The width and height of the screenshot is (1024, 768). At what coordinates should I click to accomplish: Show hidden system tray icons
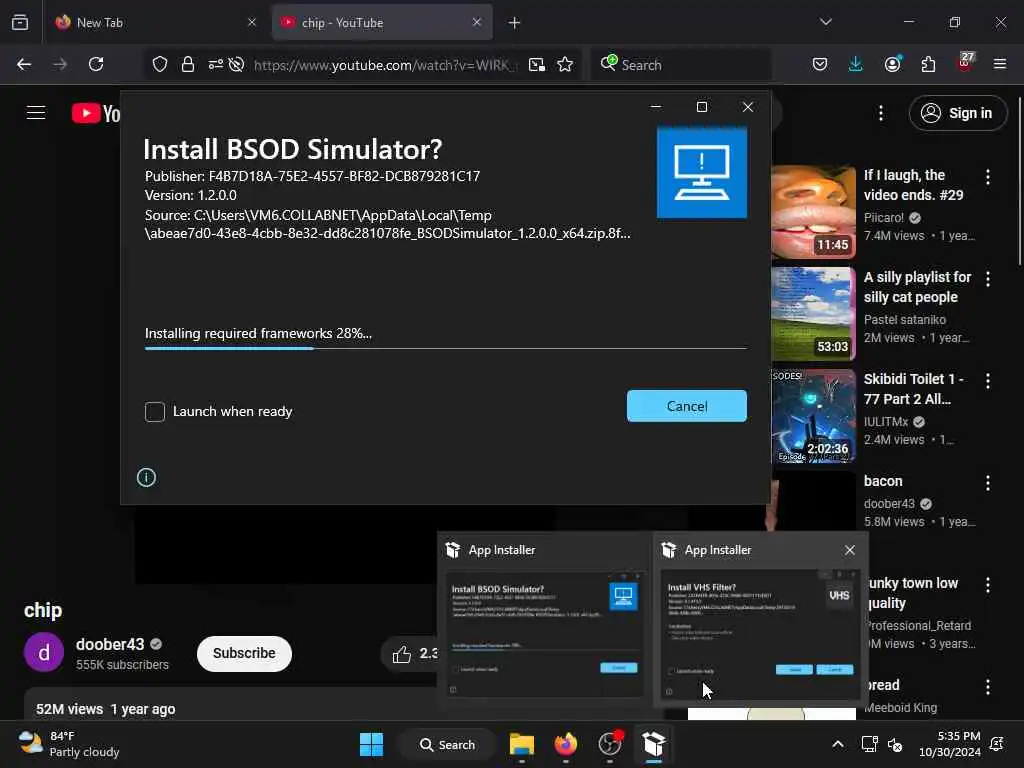(838, 744)
